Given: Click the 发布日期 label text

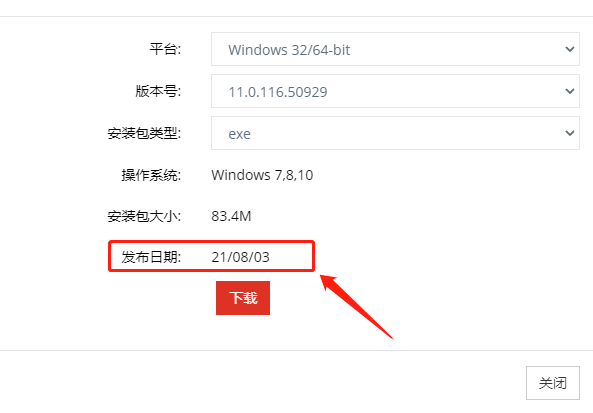Looking at the screenshot, I should pyautogui.click(x=151, y=257).
